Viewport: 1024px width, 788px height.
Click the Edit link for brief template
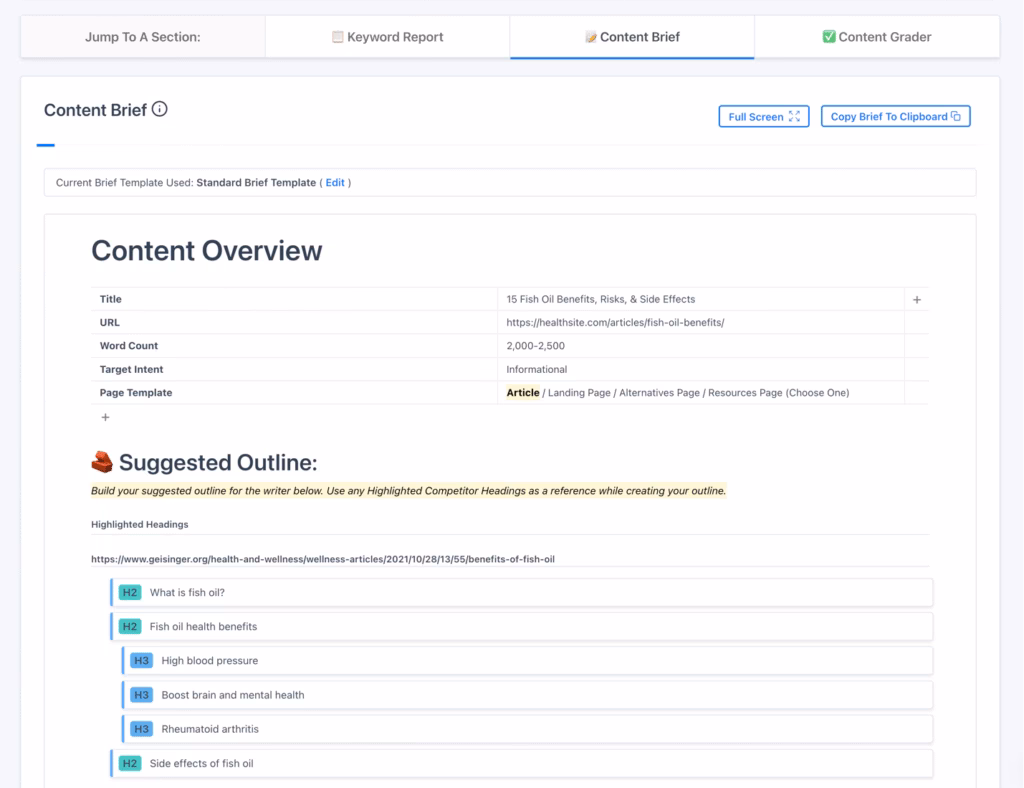pyautogui.click(x=335, y=183)
